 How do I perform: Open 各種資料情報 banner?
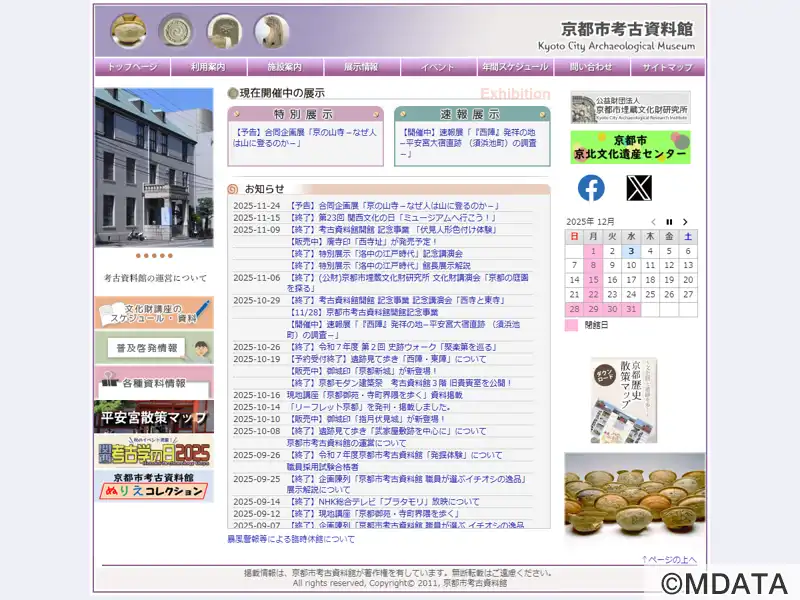point(154,382)
